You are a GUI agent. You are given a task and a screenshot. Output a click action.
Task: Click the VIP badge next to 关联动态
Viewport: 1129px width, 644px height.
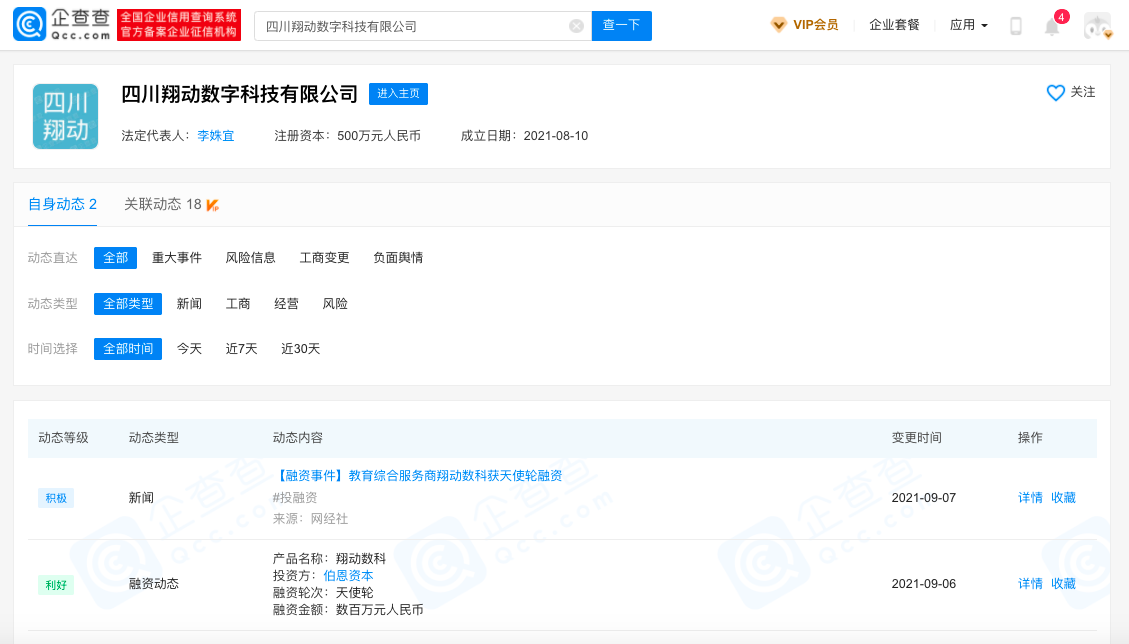click(212, 205)
